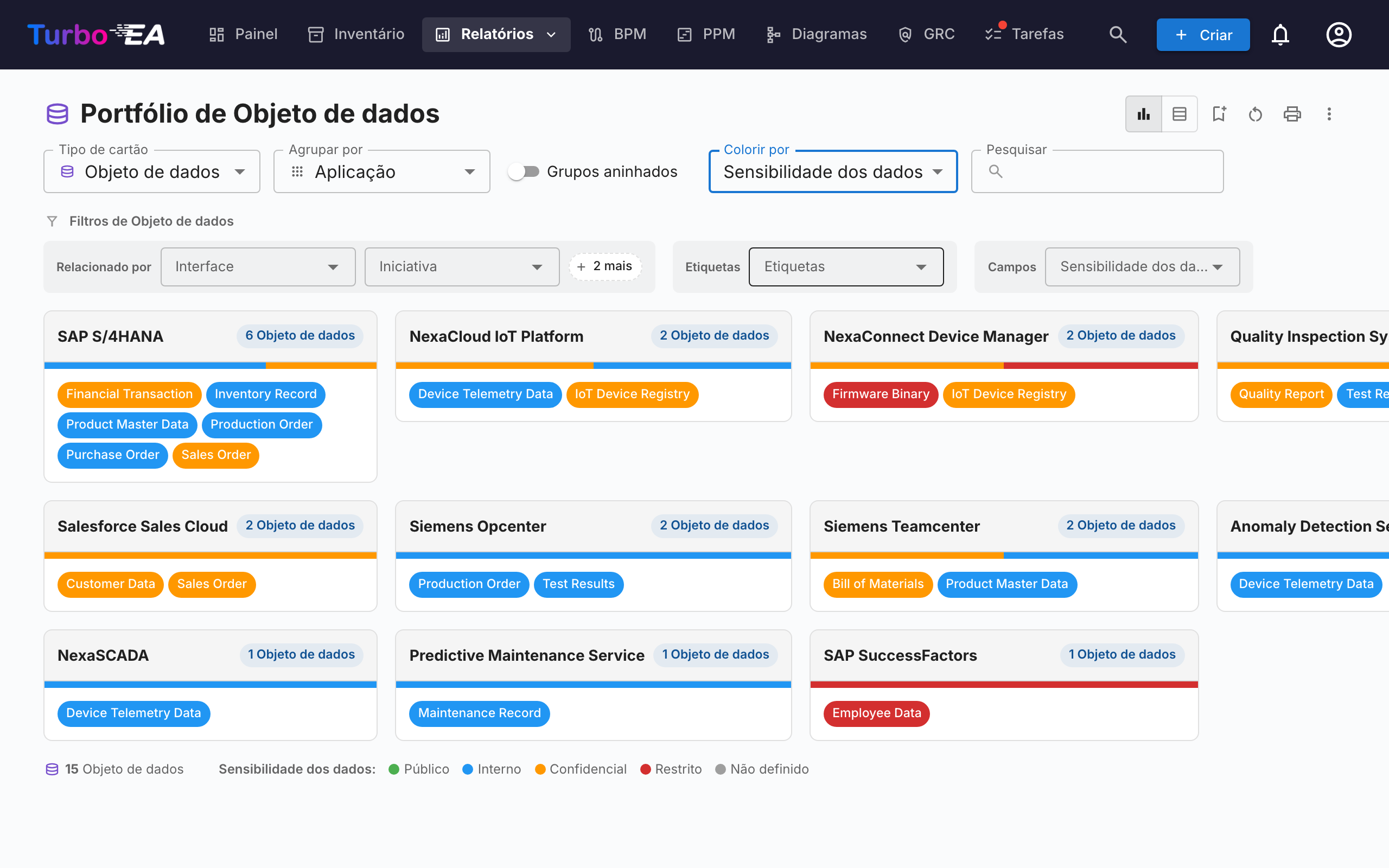Click the red Restrito legend dot

coord(646,769)
